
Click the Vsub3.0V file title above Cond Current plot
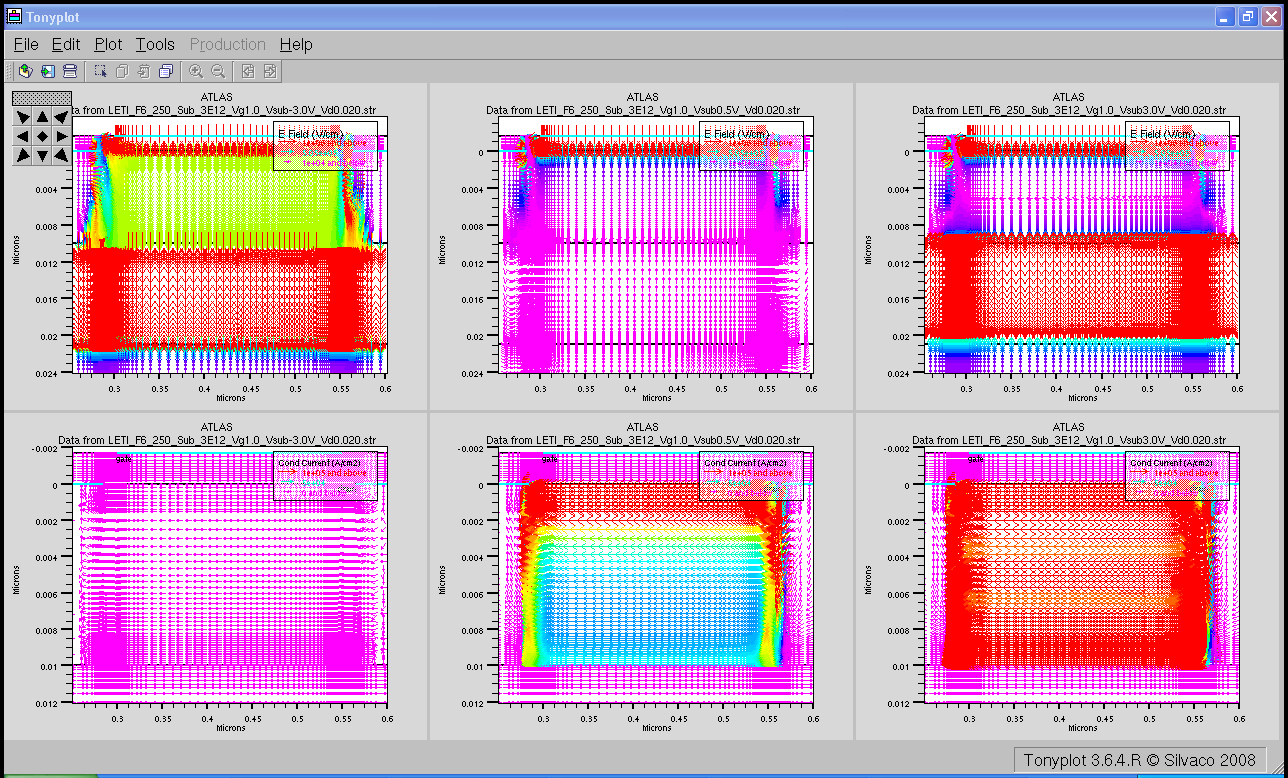click(x=1068, y=440)
